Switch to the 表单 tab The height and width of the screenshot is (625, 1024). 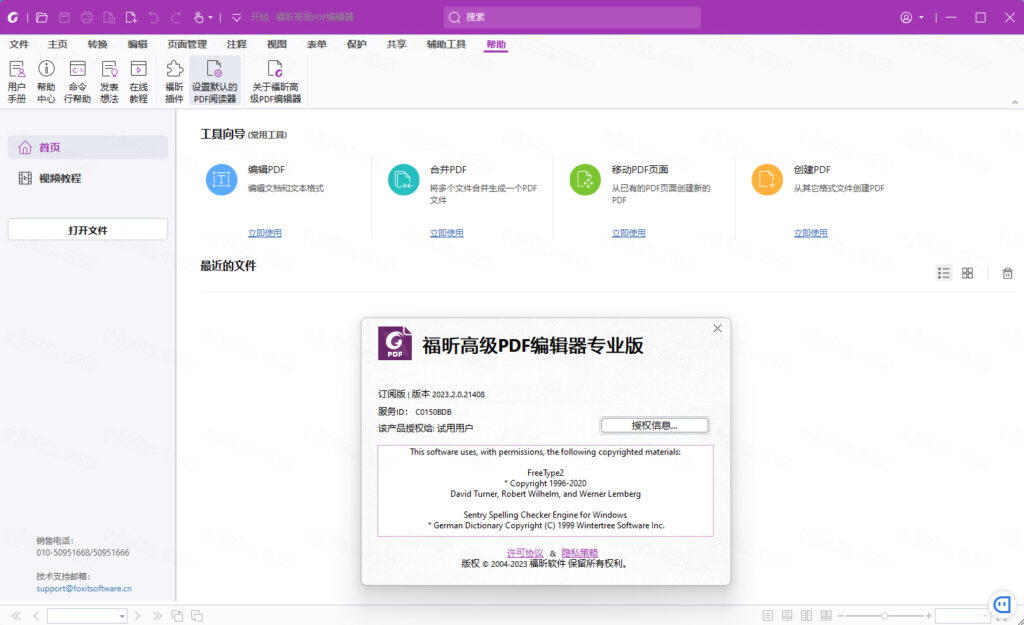tap(316, 44)
